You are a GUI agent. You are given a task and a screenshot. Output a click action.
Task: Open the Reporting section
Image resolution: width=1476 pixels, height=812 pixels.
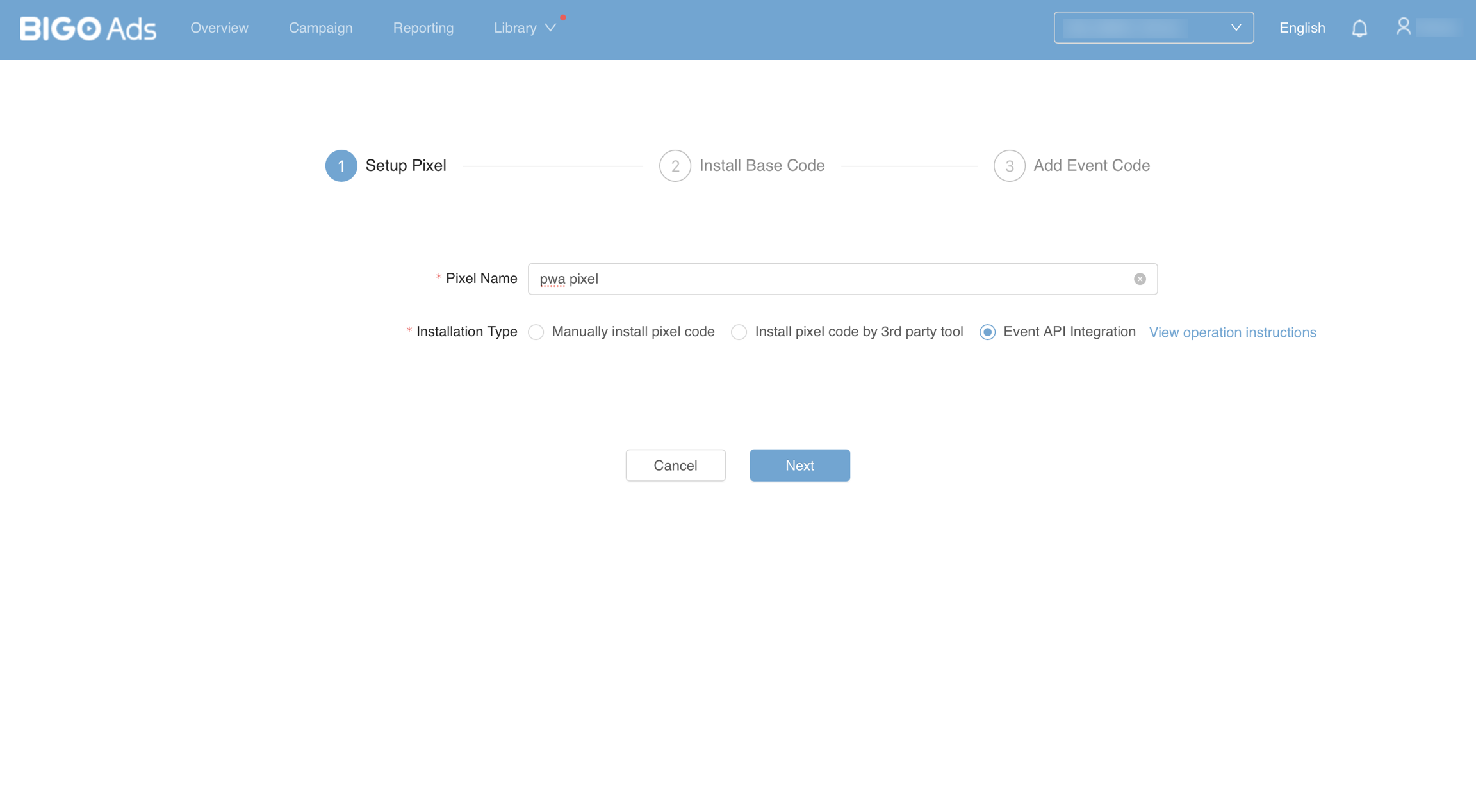tap(423, 28)
